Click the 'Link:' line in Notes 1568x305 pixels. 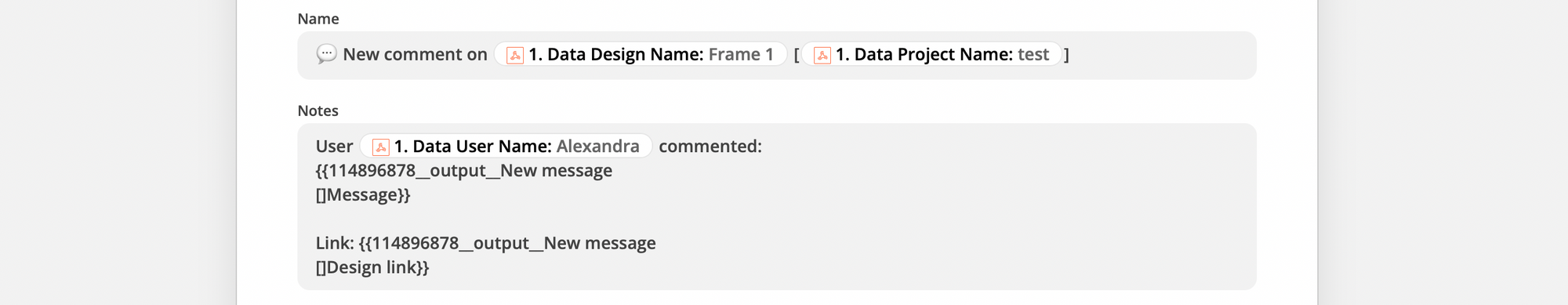point(486,243)
